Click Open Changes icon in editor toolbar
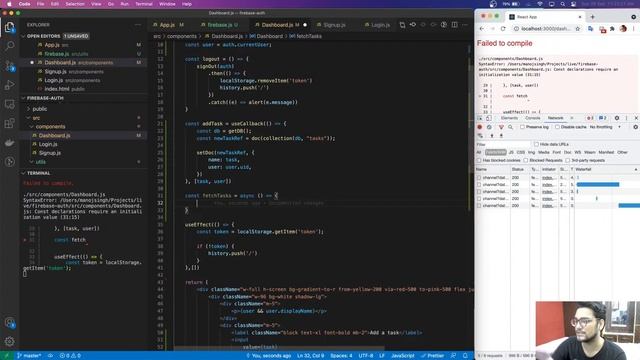 click(402, 25)
